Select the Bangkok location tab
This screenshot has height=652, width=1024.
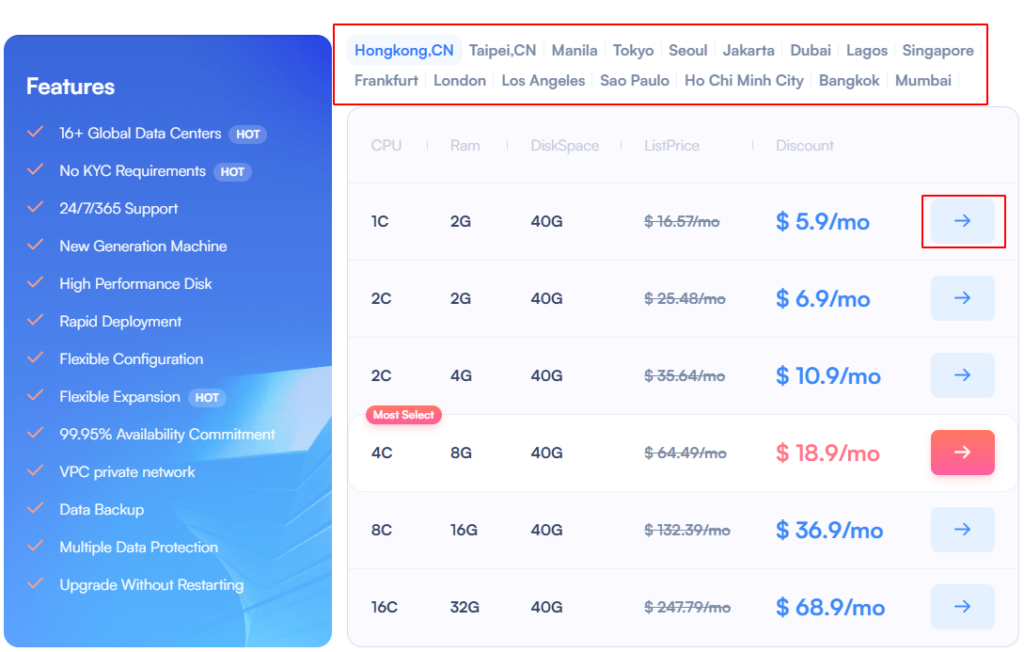[x=849, y=80]
